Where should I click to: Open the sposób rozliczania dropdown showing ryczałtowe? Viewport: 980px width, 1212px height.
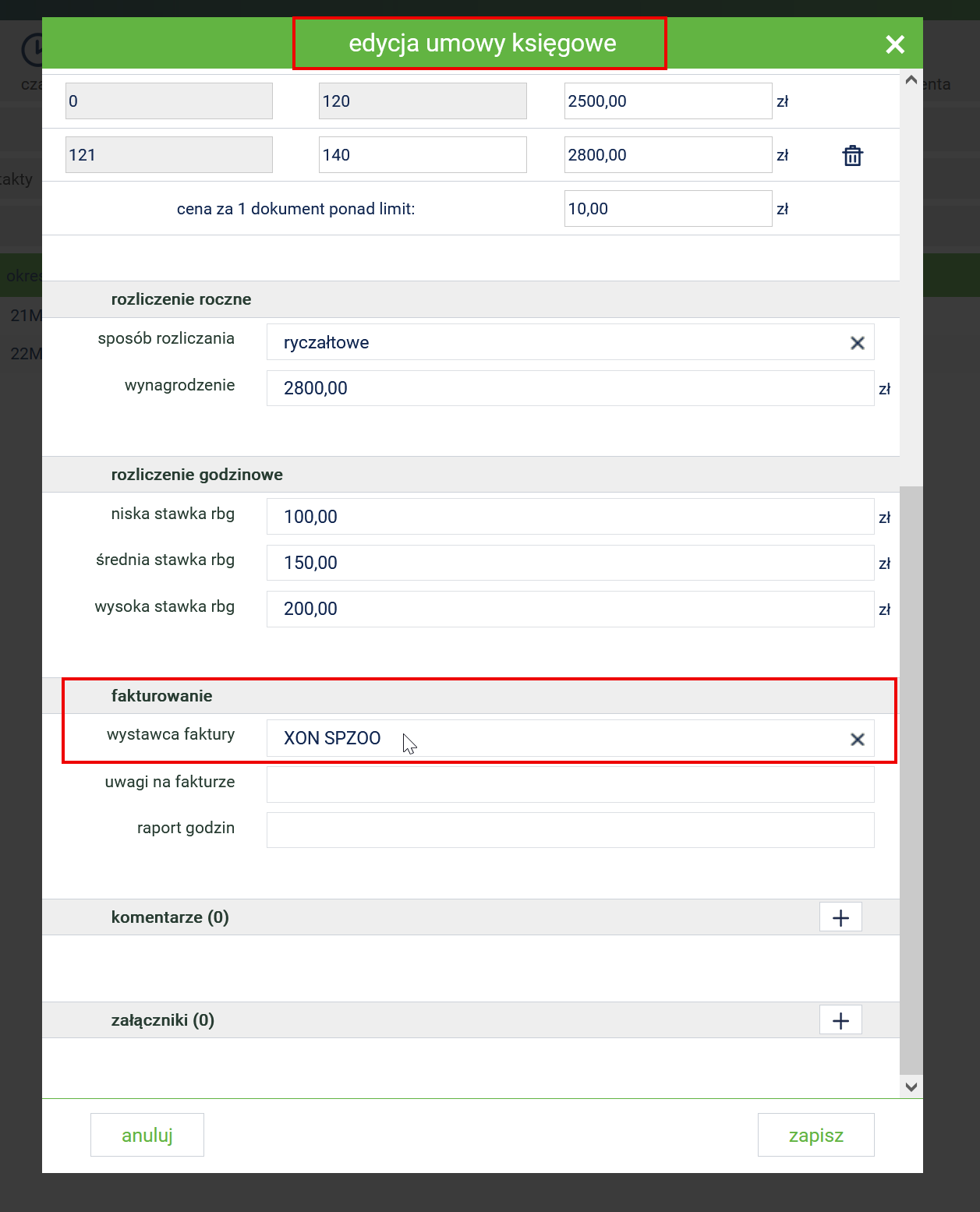point(570,342)
